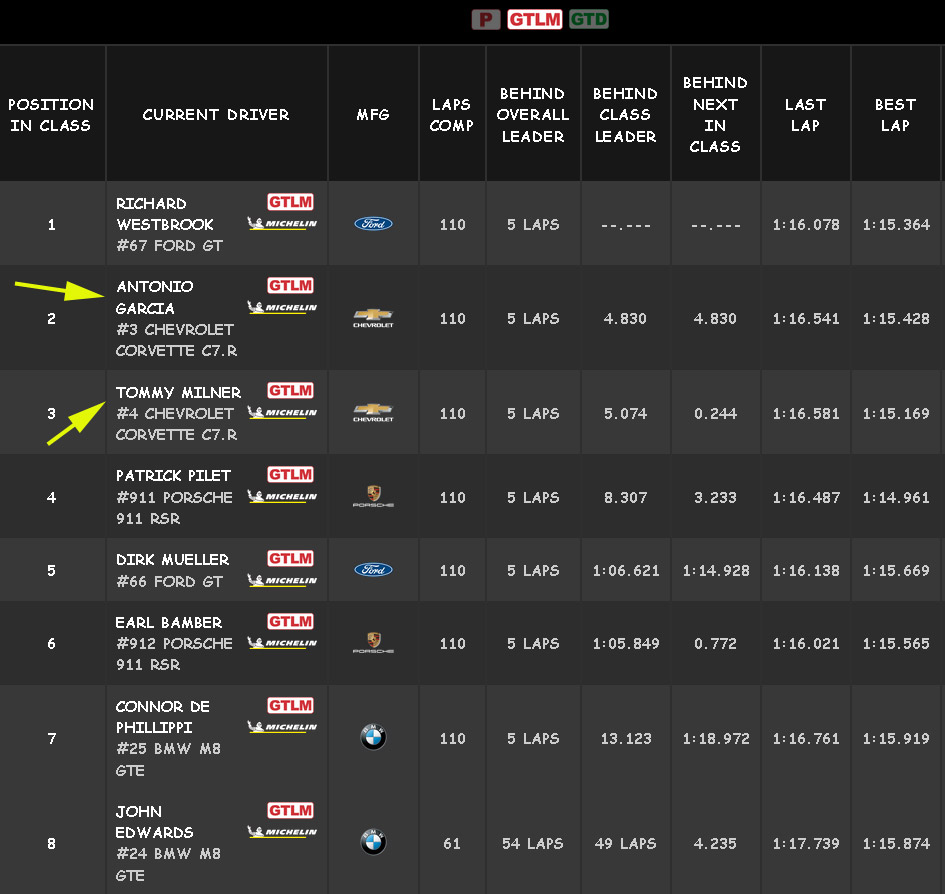Click the 1:06.621 gap to class leader
This screenshot has width=945, height=894.
coord(626,570)
